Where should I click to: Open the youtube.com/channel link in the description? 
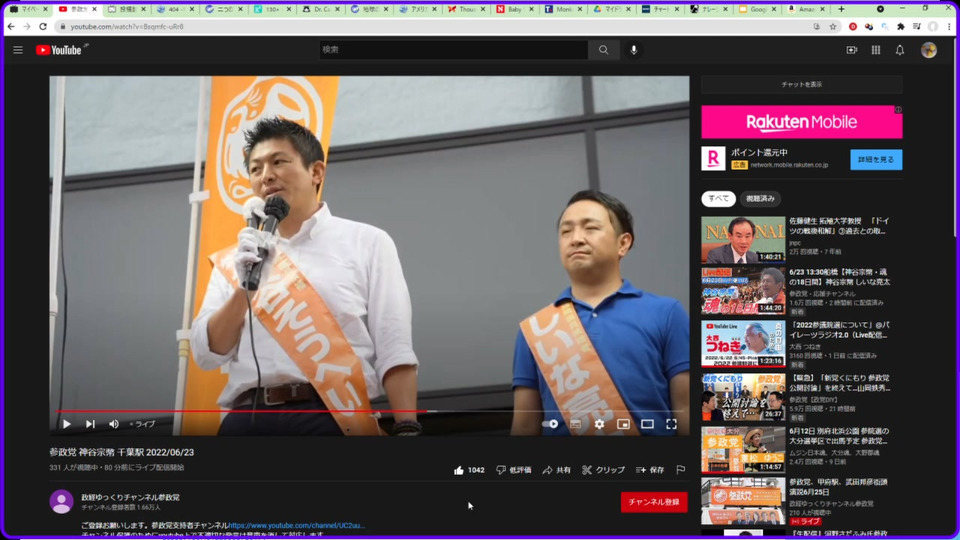click(296, 525)
